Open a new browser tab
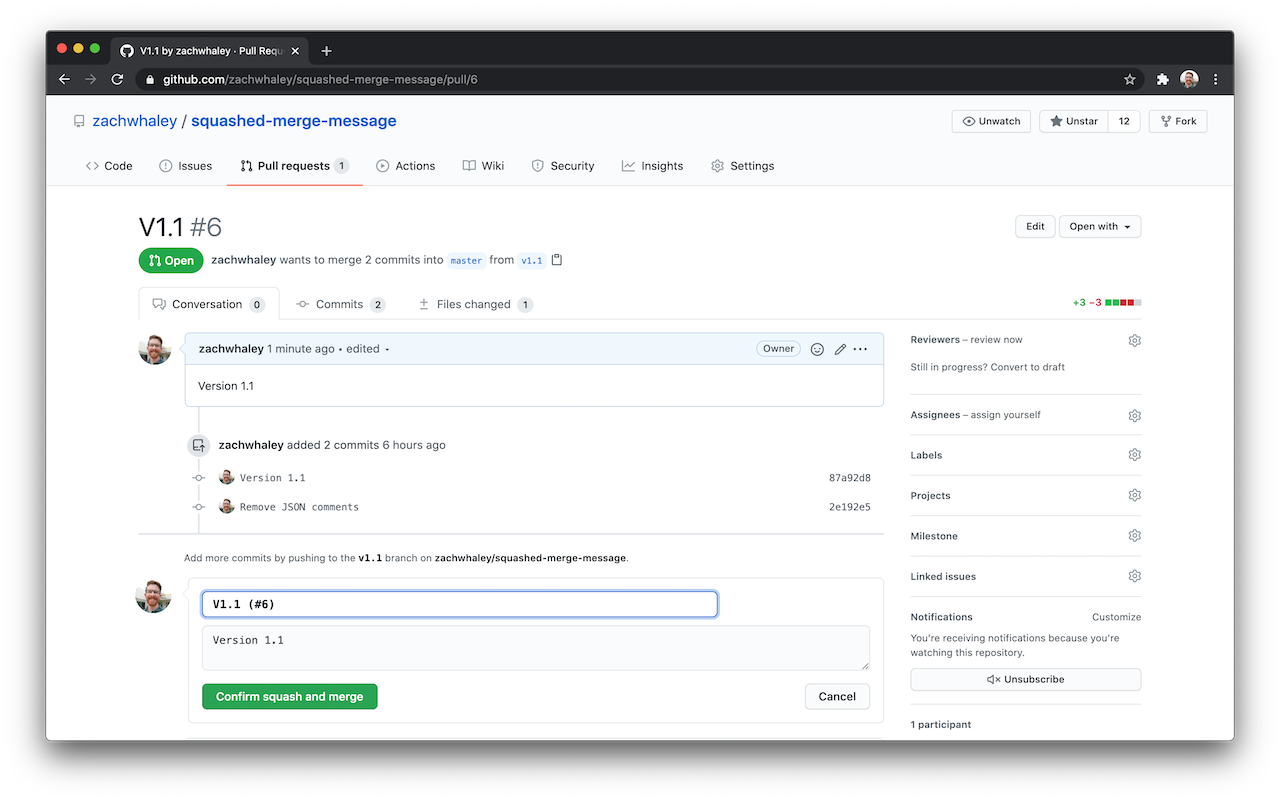The height and width of the screenshot is (800, 1280). coord(327,50)
